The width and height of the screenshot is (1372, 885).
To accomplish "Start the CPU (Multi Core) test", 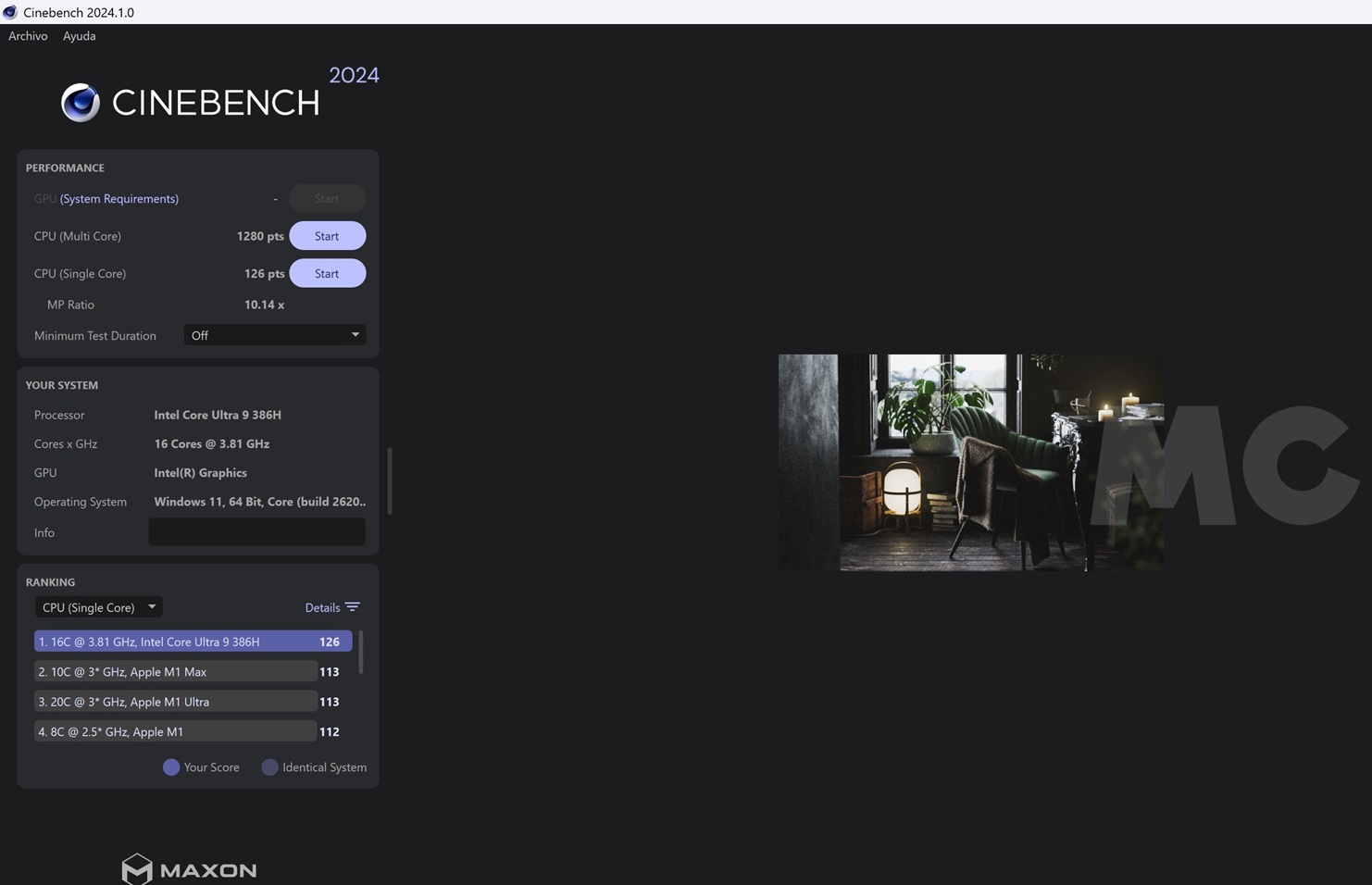I will [327, 236].
